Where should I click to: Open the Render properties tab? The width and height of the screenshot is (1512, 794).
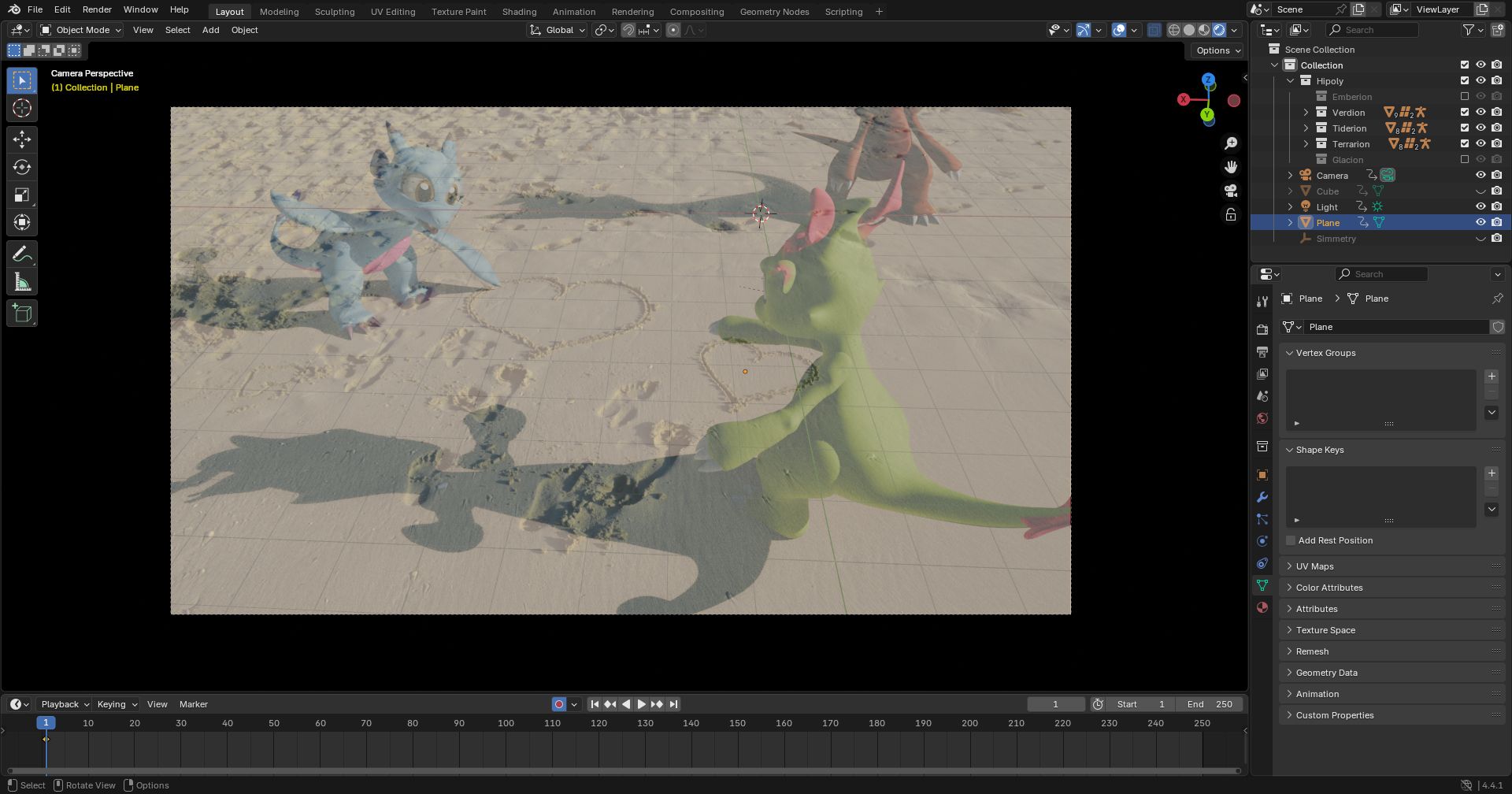tap(1262, 329)
